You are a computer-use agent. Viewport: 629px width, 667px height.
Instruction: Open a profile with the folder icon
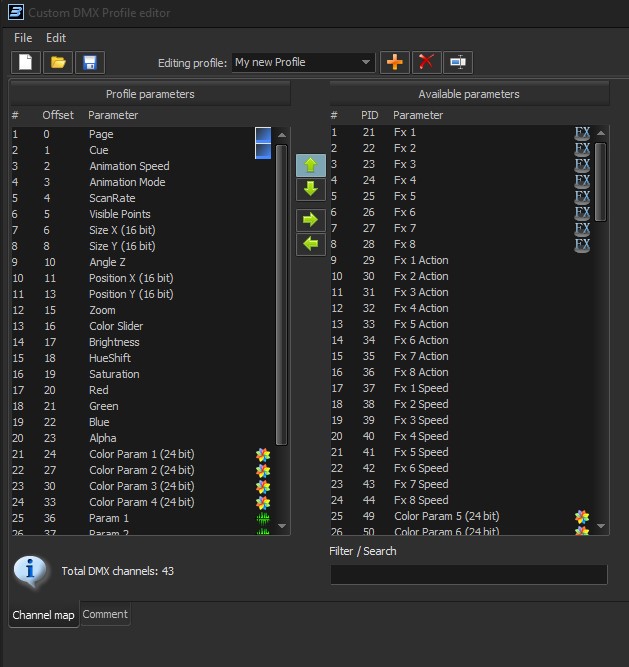(58, 62)
